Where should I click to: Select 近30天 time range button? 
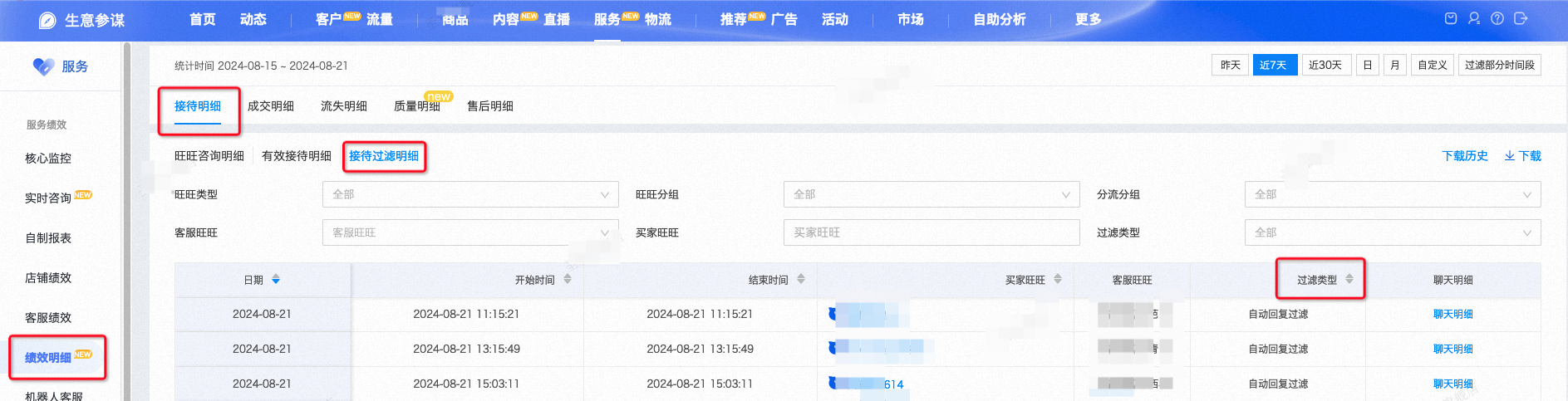pos(1325,65)
